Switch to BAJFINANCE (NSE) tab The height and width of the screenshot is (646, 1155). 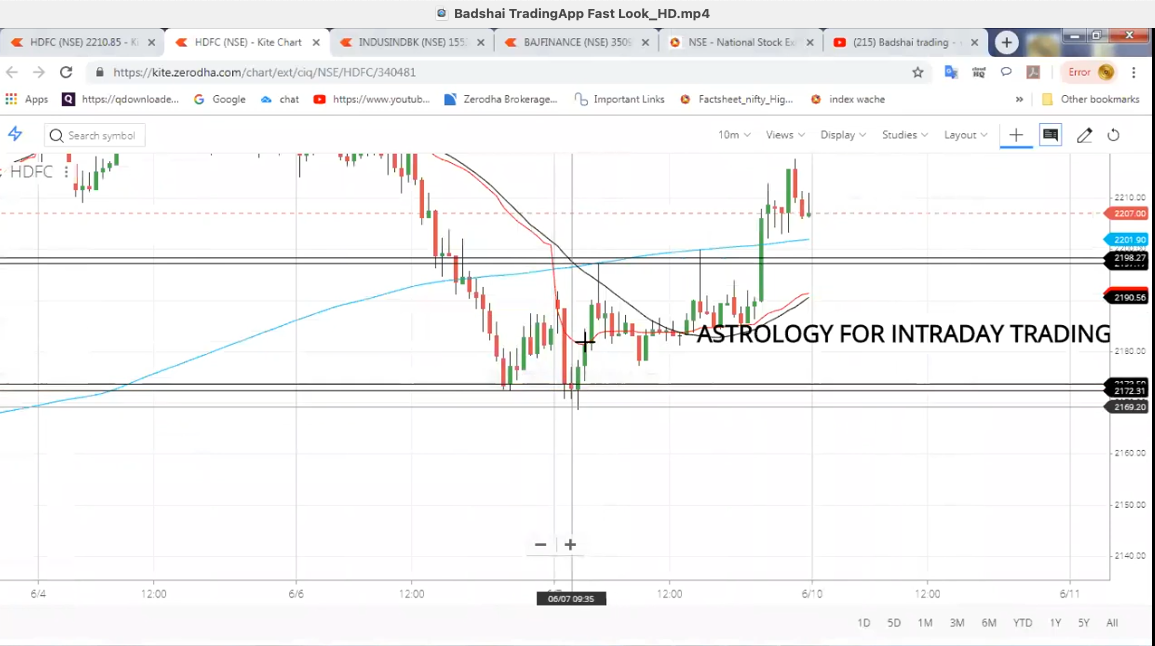tap(575, 43)
